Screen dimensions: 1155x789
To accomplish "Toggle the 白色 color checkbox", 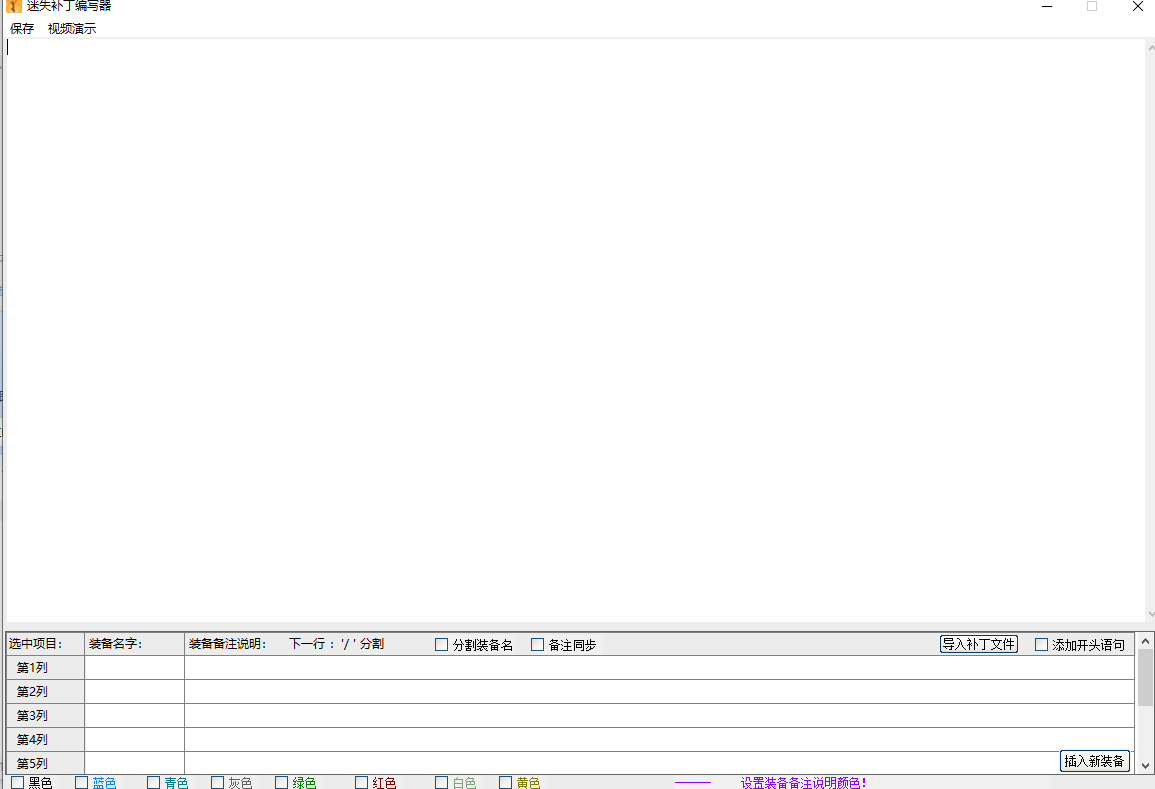I will 442,782.
